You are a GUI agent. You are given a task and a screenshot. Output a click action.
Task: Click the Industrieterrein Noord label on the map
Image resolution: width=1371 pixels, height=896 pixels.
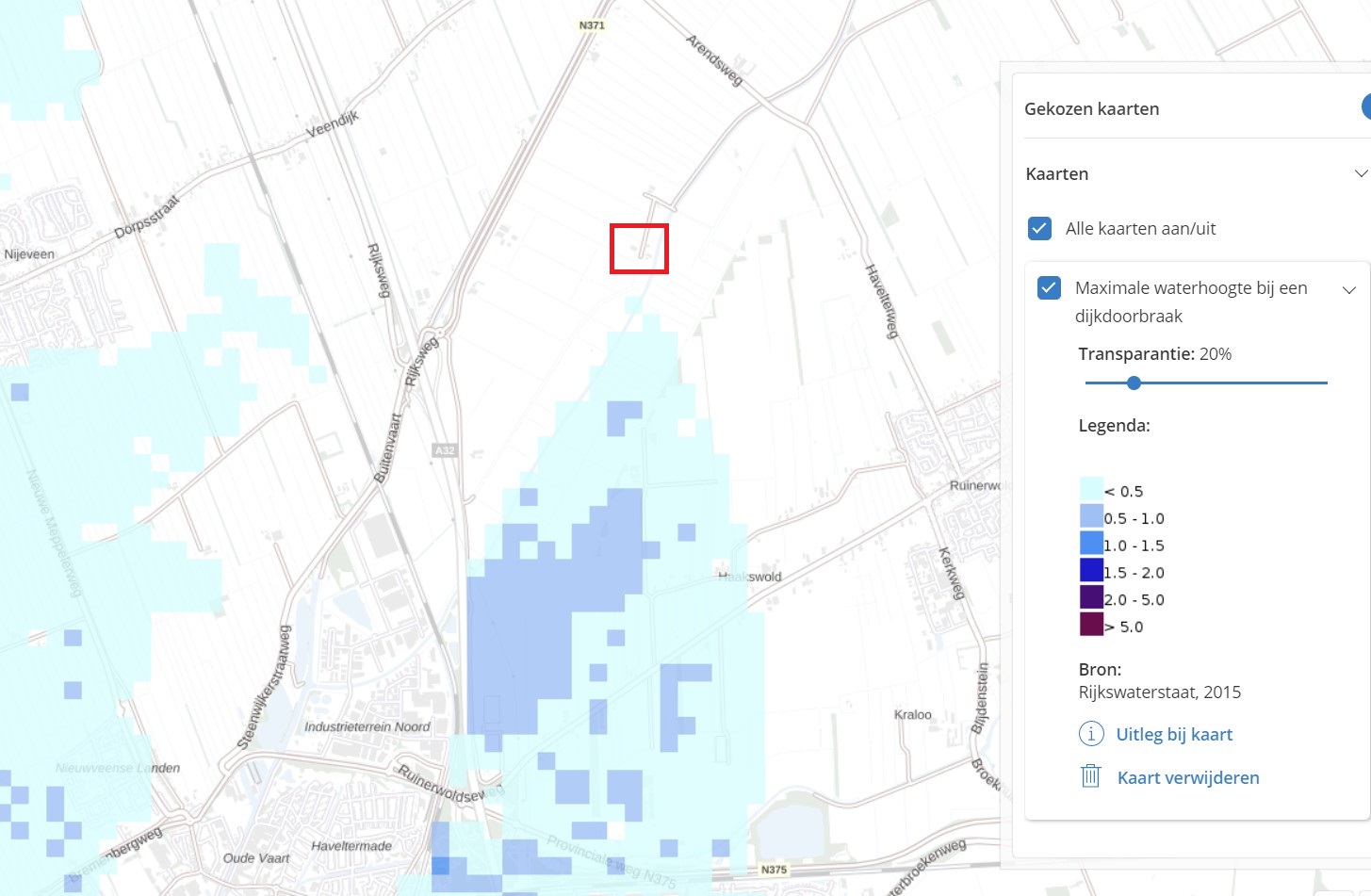[367, 726]
